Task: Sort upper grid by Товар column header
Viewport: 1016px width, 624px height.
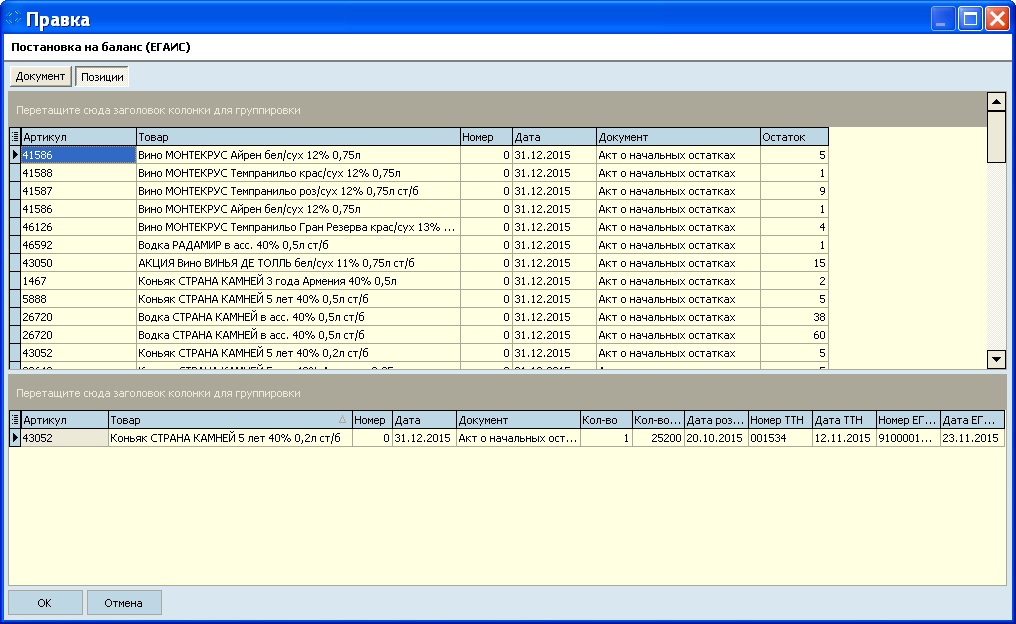Action: [x=298, y=137]
